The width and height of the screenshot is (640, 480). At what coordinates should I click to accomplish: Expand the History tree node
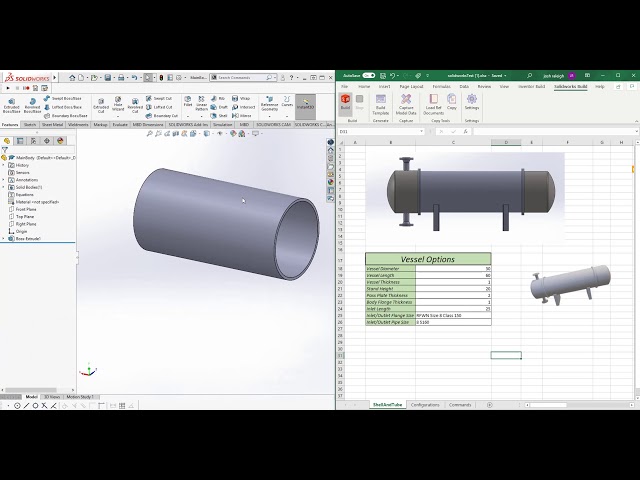(4, 165)
